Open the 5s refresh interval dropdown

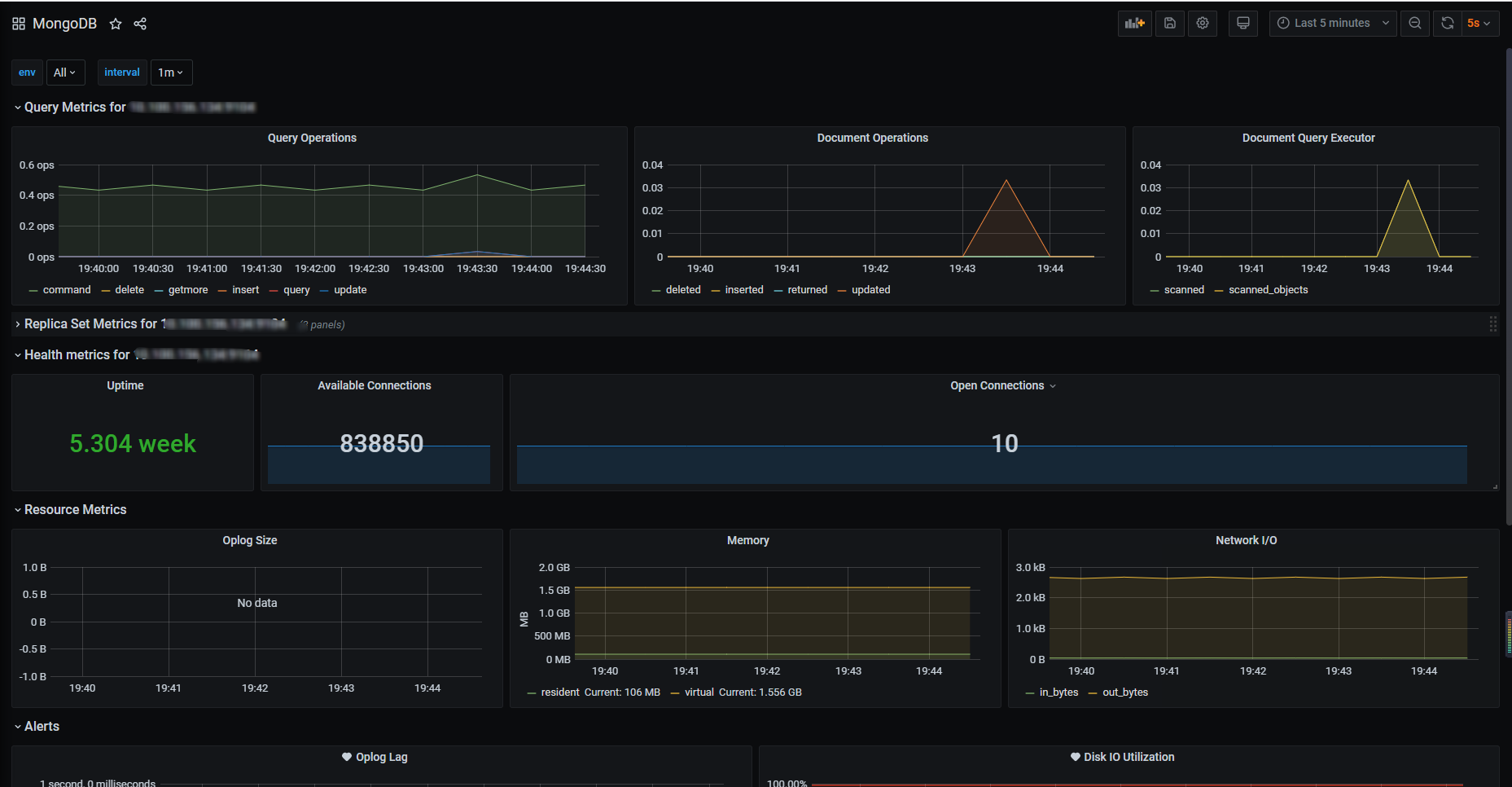(1479, 23)
